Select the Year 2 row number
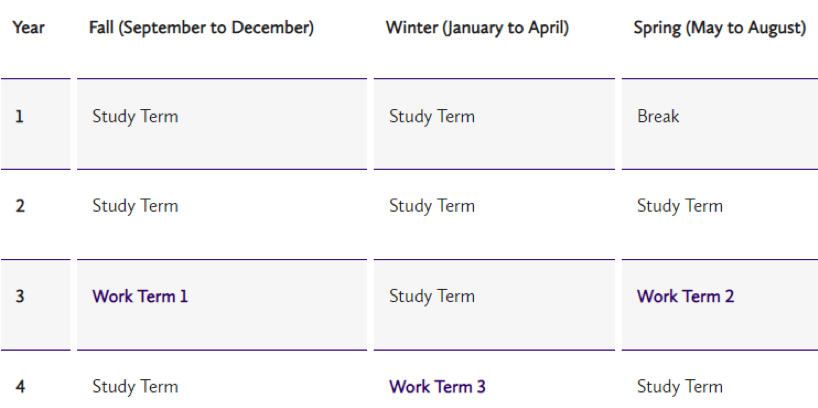 (x=19, y=206)
